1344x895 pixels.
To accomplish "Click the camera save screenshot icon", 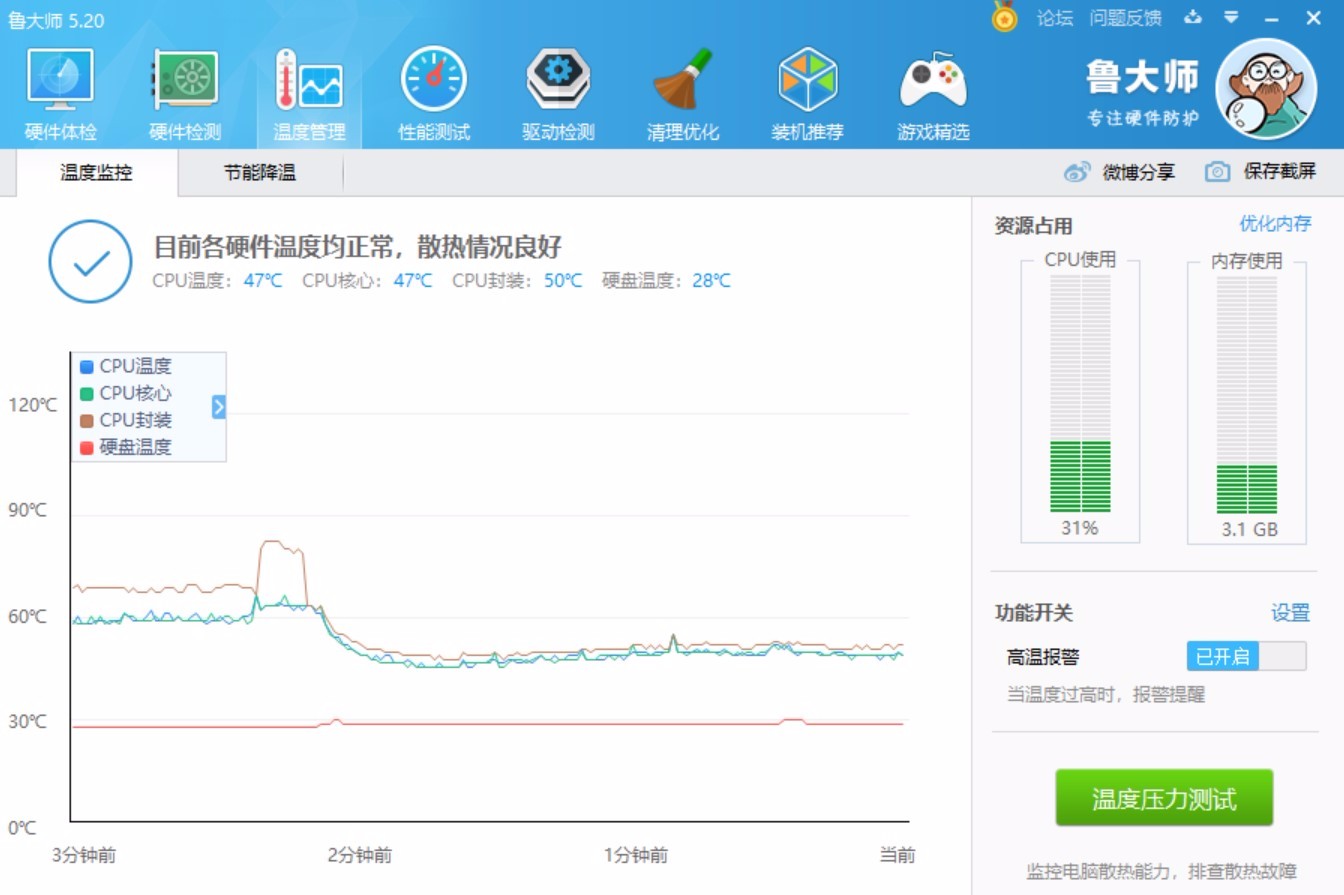I will click(1217, 172).
